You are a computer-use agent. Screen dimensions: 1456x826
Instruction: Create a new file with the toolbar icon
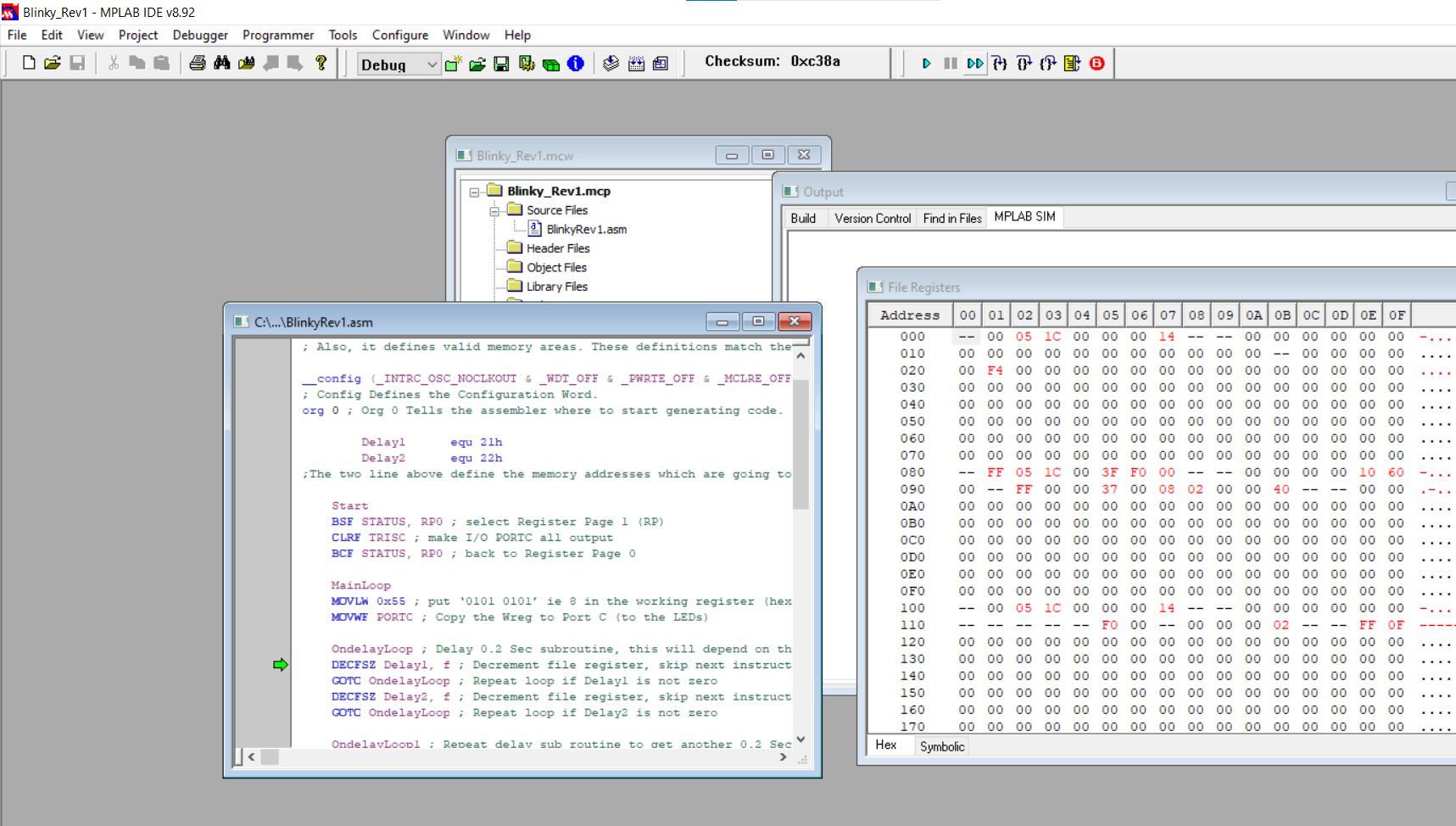pos(27,62)
